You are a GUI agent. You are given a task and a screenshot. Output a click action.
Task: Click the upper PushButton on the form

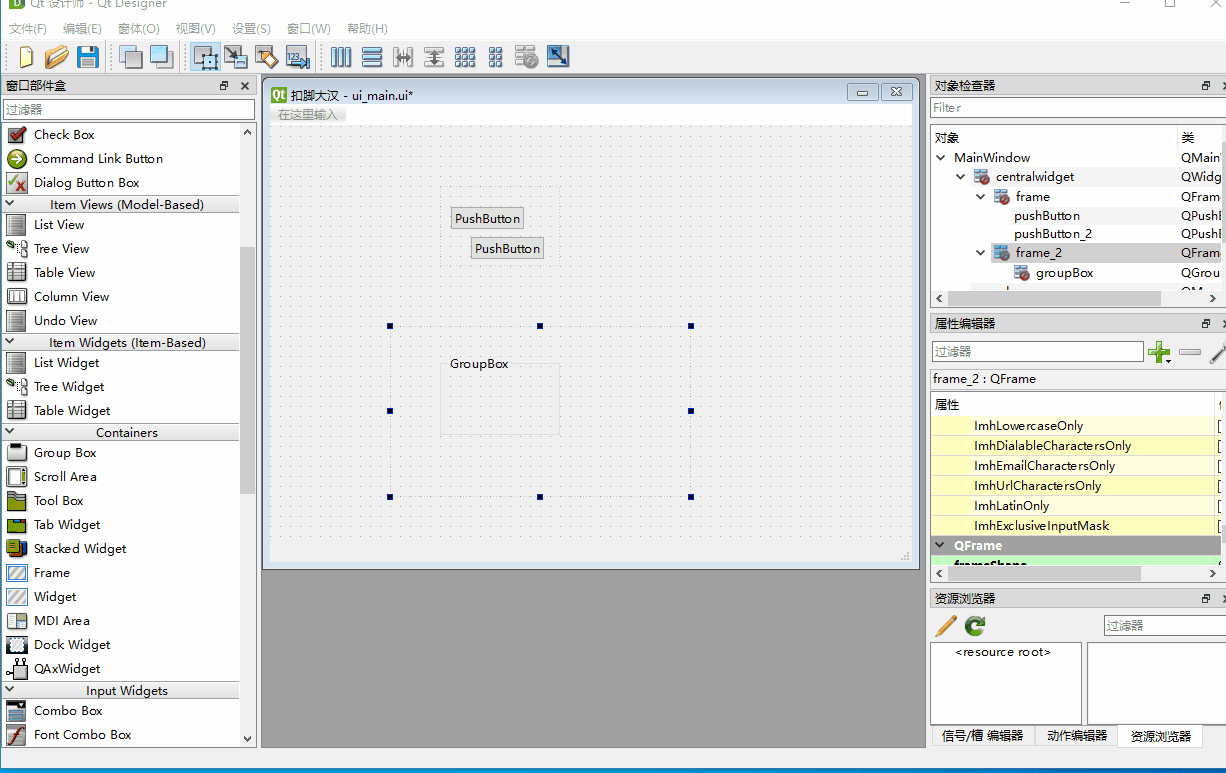(x=487, y=218)
